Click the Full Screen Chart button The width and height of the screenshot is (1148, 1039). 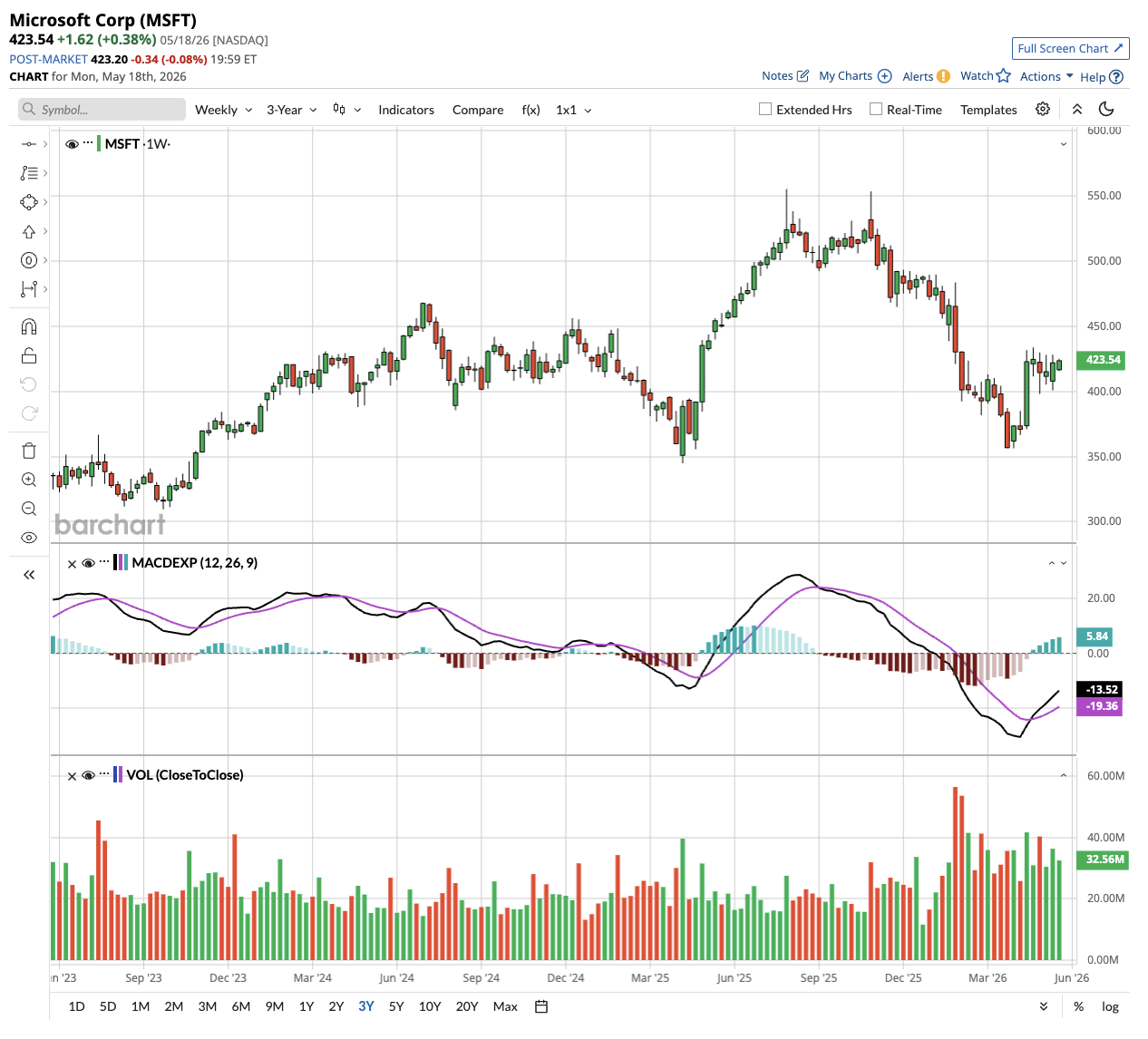coord(1070,48)
